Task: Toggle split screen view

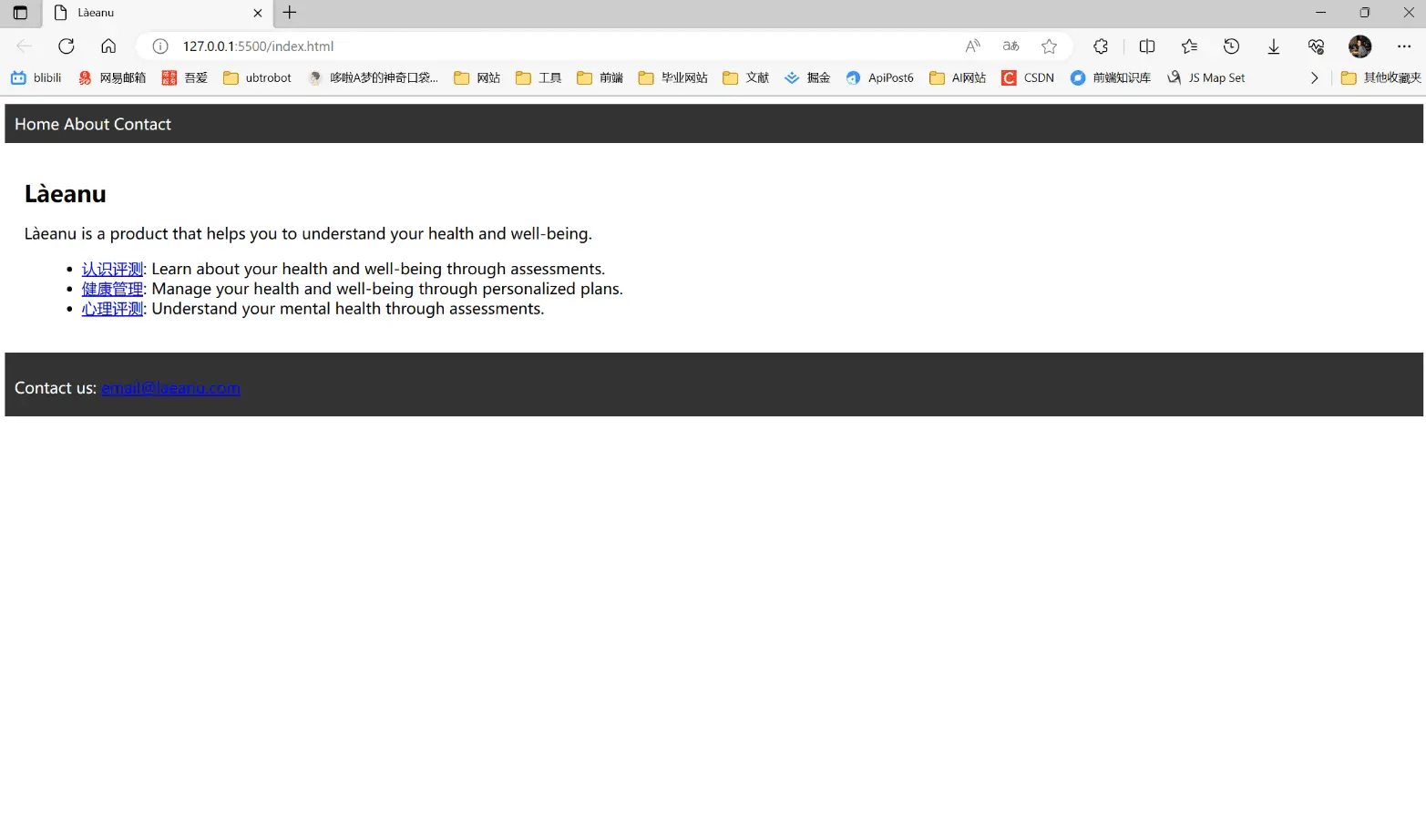Action: click(x=1147, y=46)
